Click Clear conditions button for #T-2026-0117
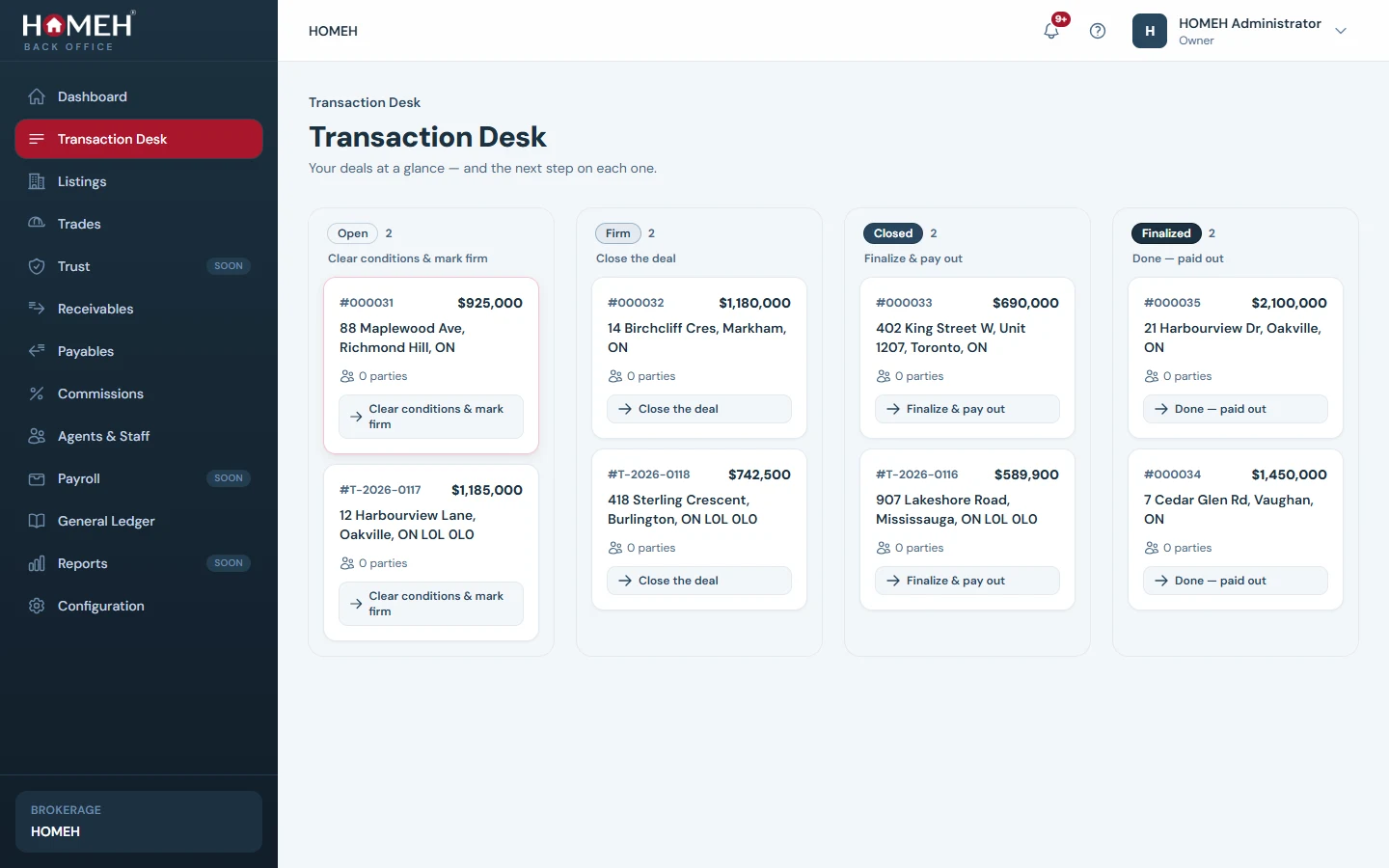 pos(431,604)
